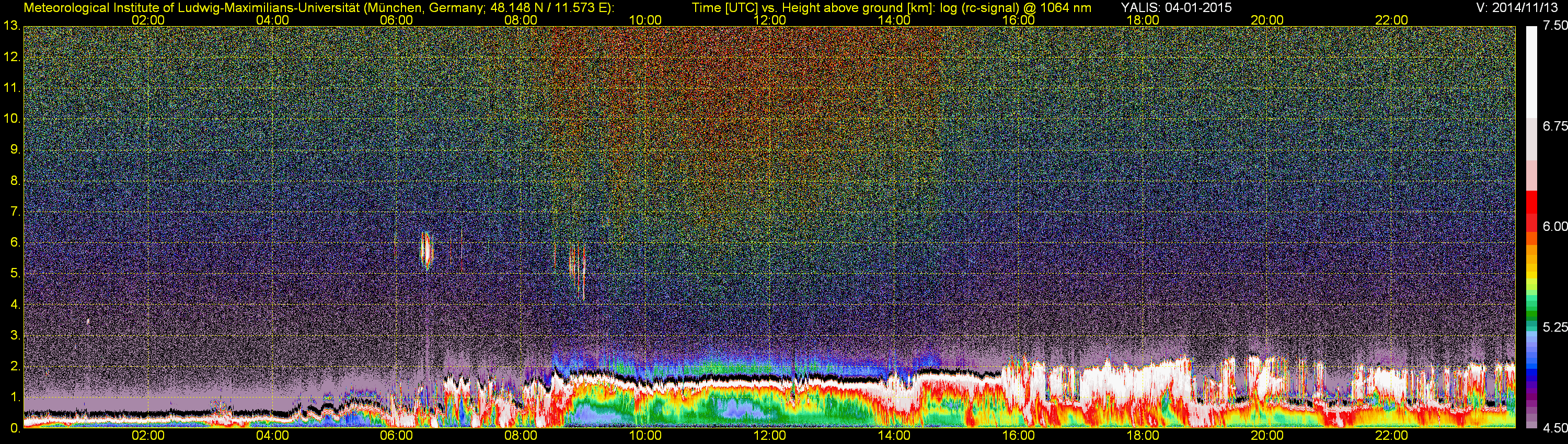Click the 11. height axis label
1568x444 pixels.
coord(11,88)
